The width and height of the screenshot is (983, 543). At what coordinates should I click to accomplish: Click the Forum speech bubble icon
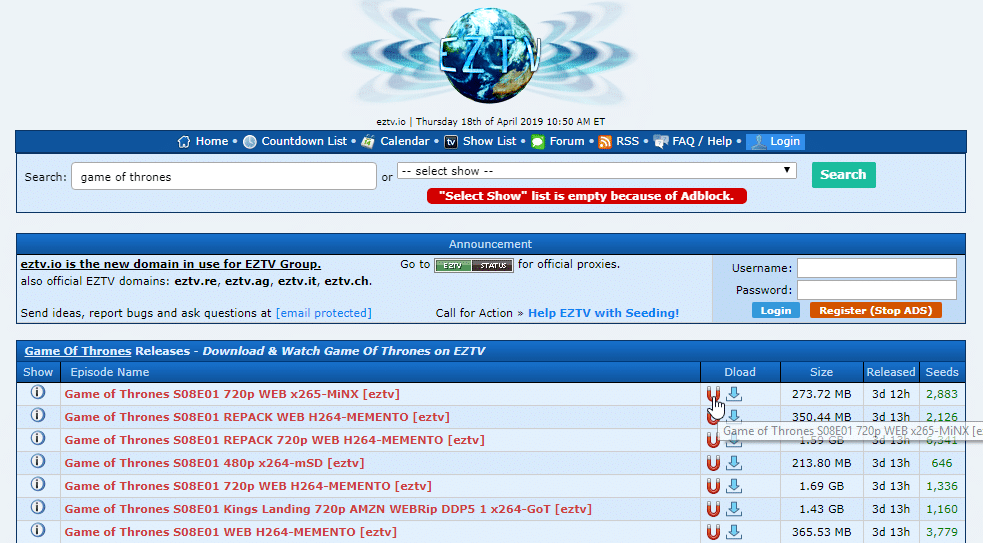pos(538,142)
